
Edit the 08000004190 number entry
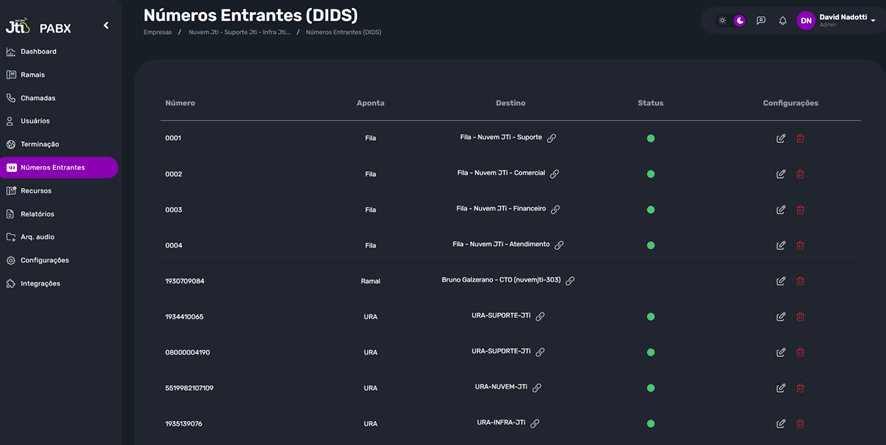pos(781,352)
